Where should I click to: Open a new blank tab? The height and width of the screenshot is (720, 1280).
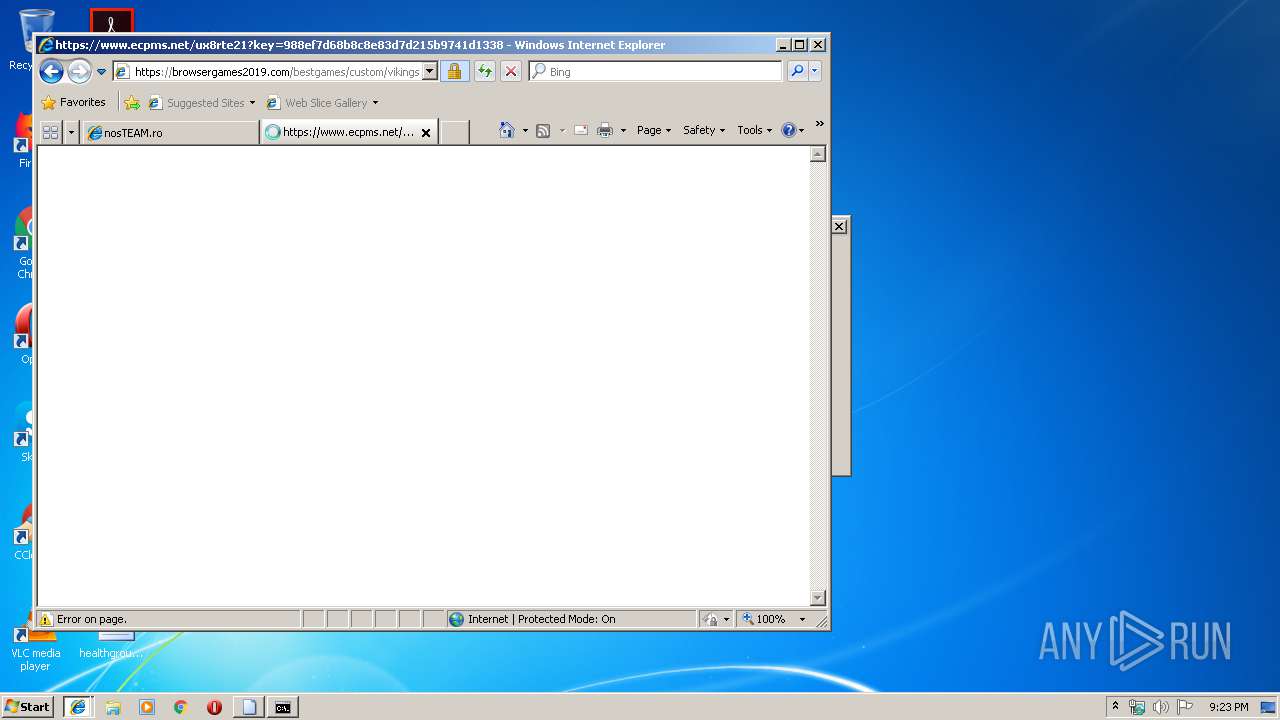tap(455, 132)
